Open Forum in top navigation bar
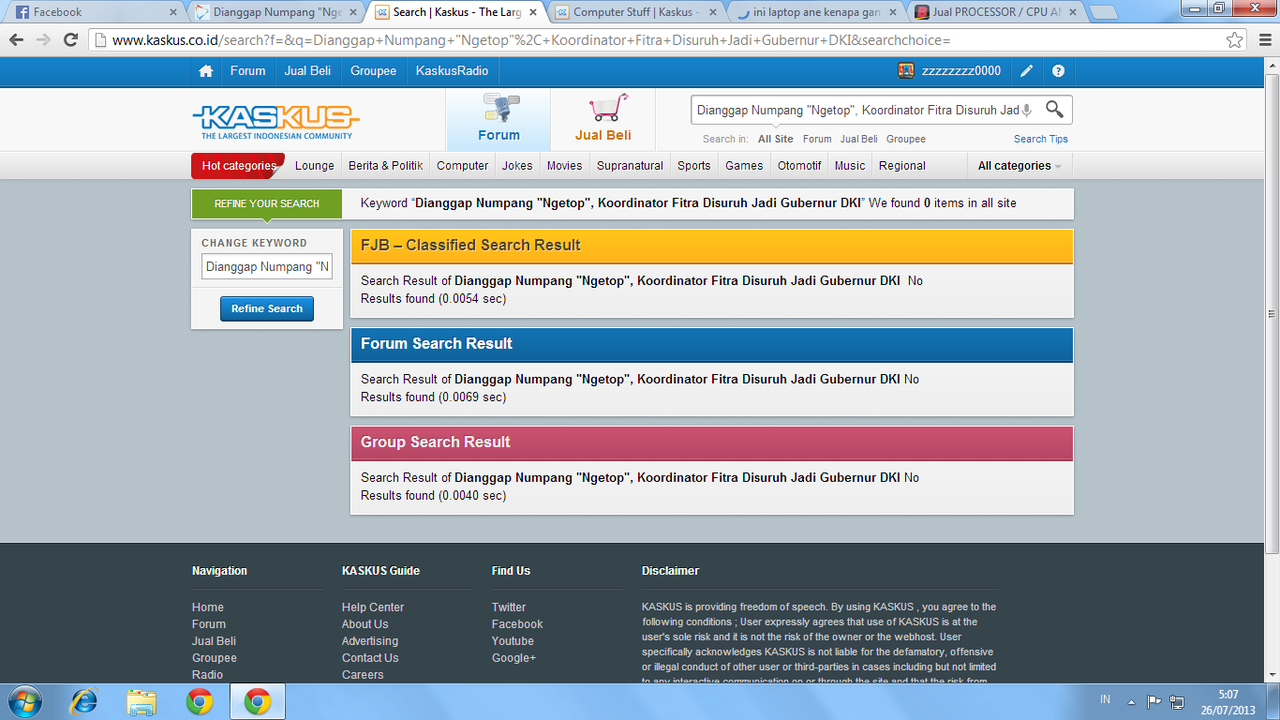Screen dimensions: 1280x720 pos(248,71)
